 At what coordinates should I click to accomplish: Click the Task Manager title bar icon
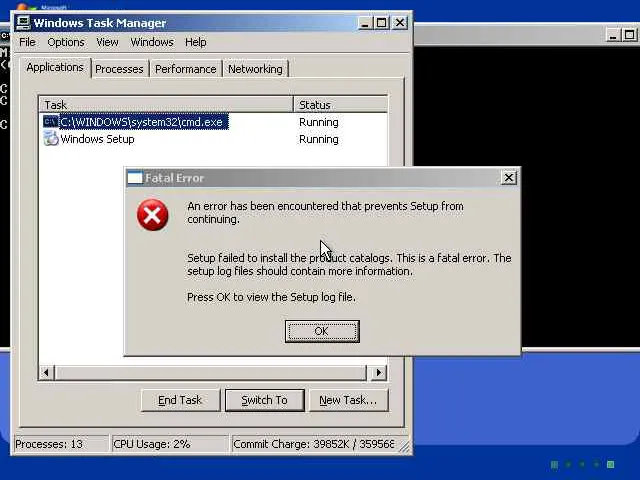coord(23,23)
